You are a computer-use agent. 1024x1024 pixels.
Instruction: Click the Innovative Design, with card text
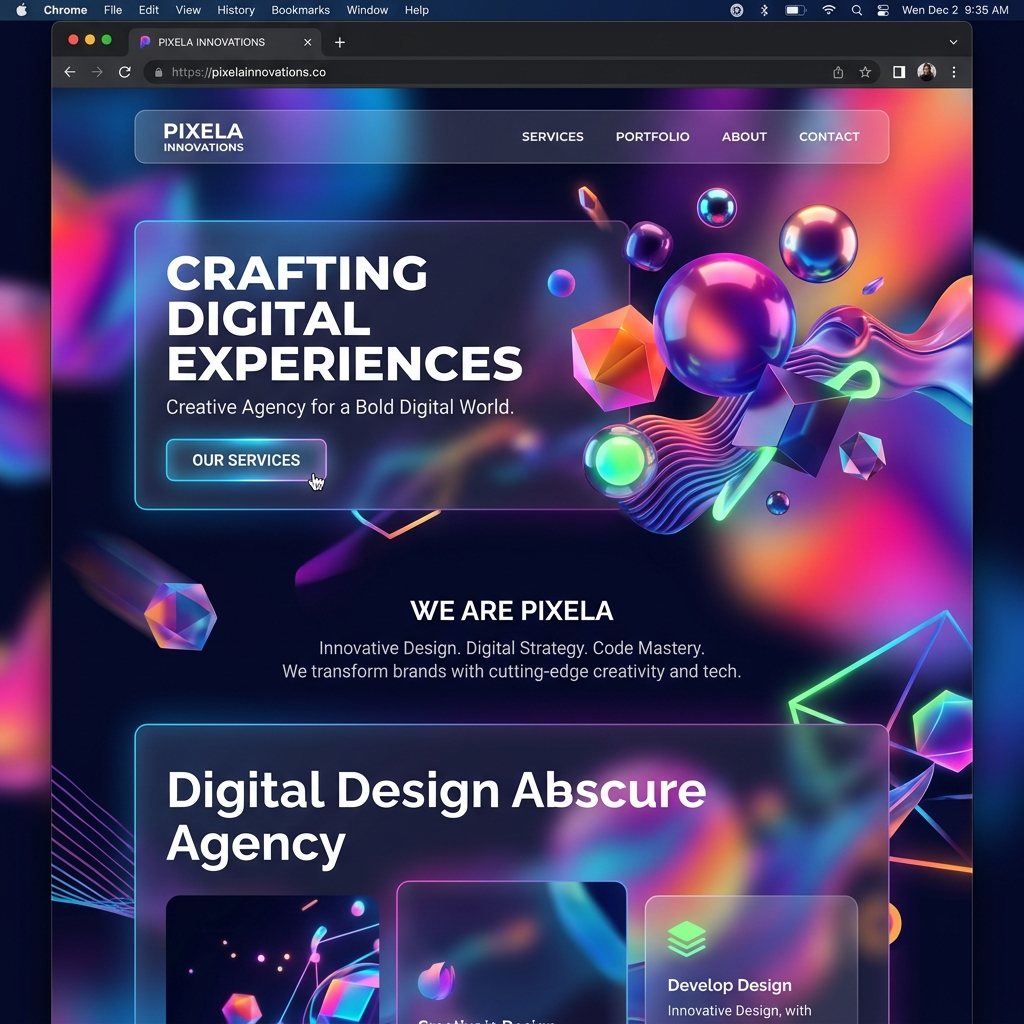(x=739, y=1010)
